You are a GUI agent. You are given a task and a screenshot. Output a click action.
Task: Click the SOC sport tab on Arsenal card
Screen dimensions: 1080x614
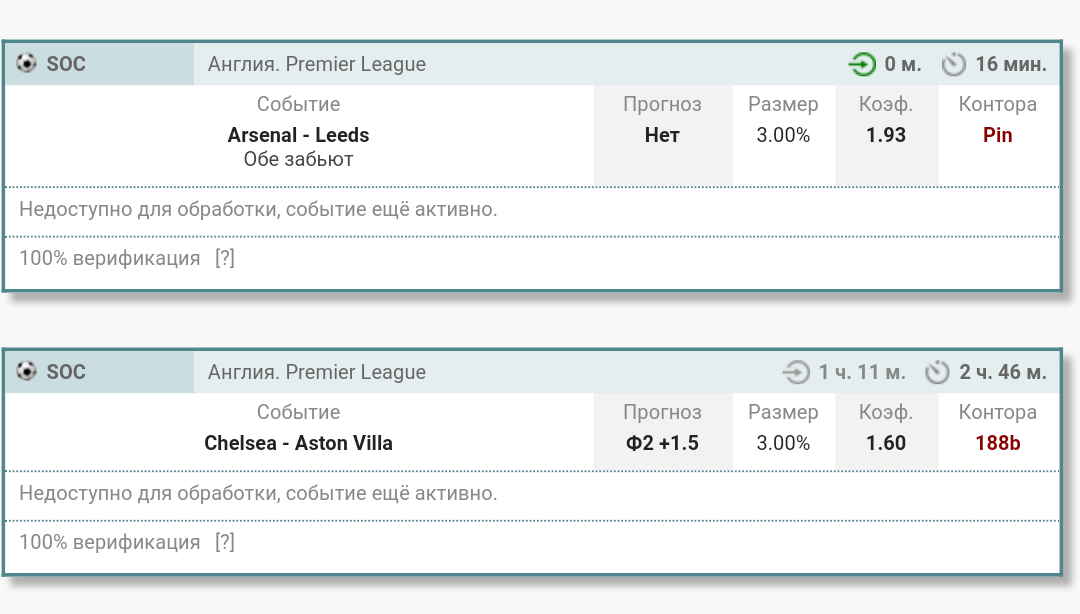click(66, 64)
